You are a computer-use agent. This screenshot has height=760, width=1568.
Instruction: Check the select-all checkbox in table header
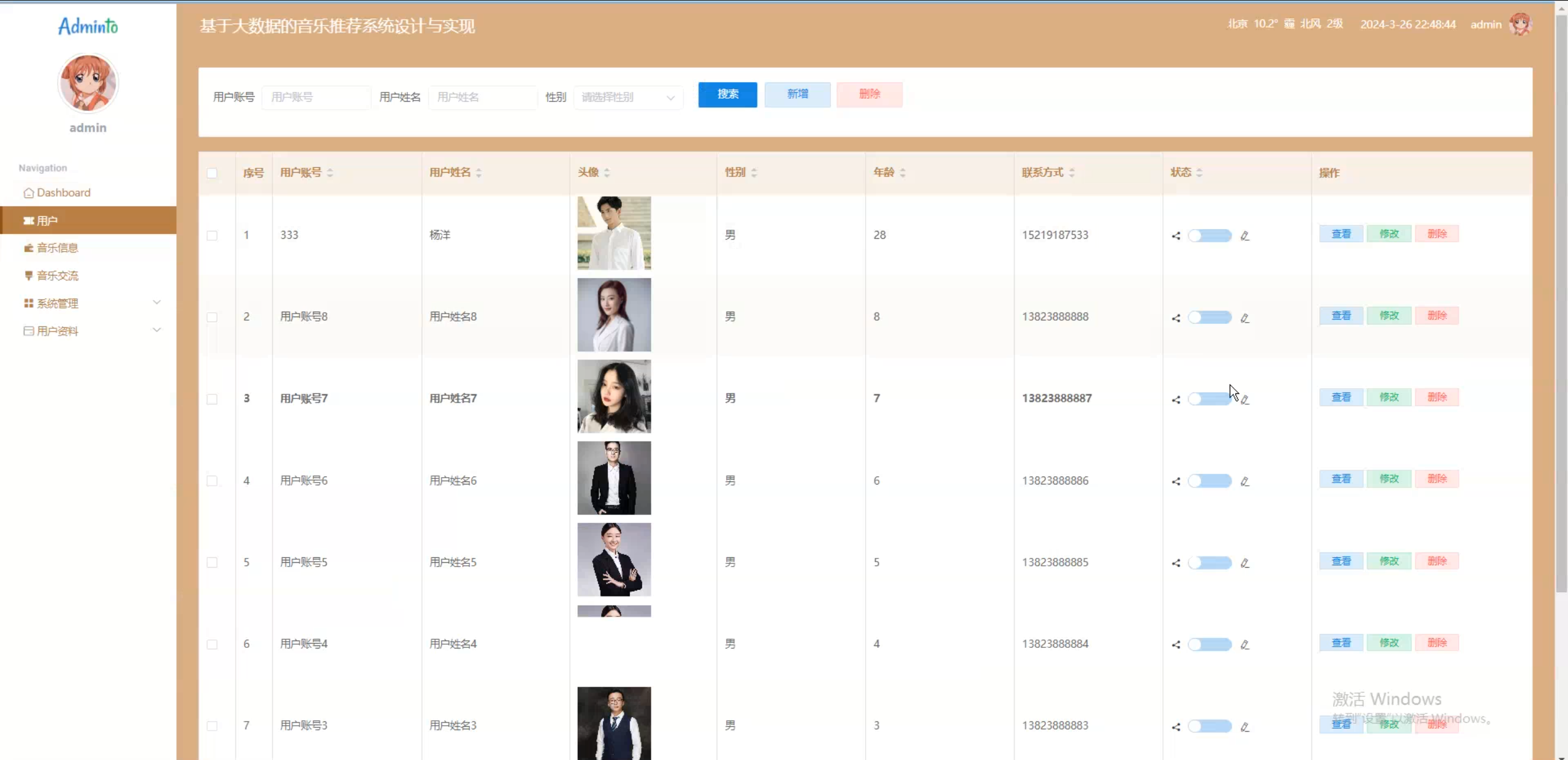click(212, 173)
